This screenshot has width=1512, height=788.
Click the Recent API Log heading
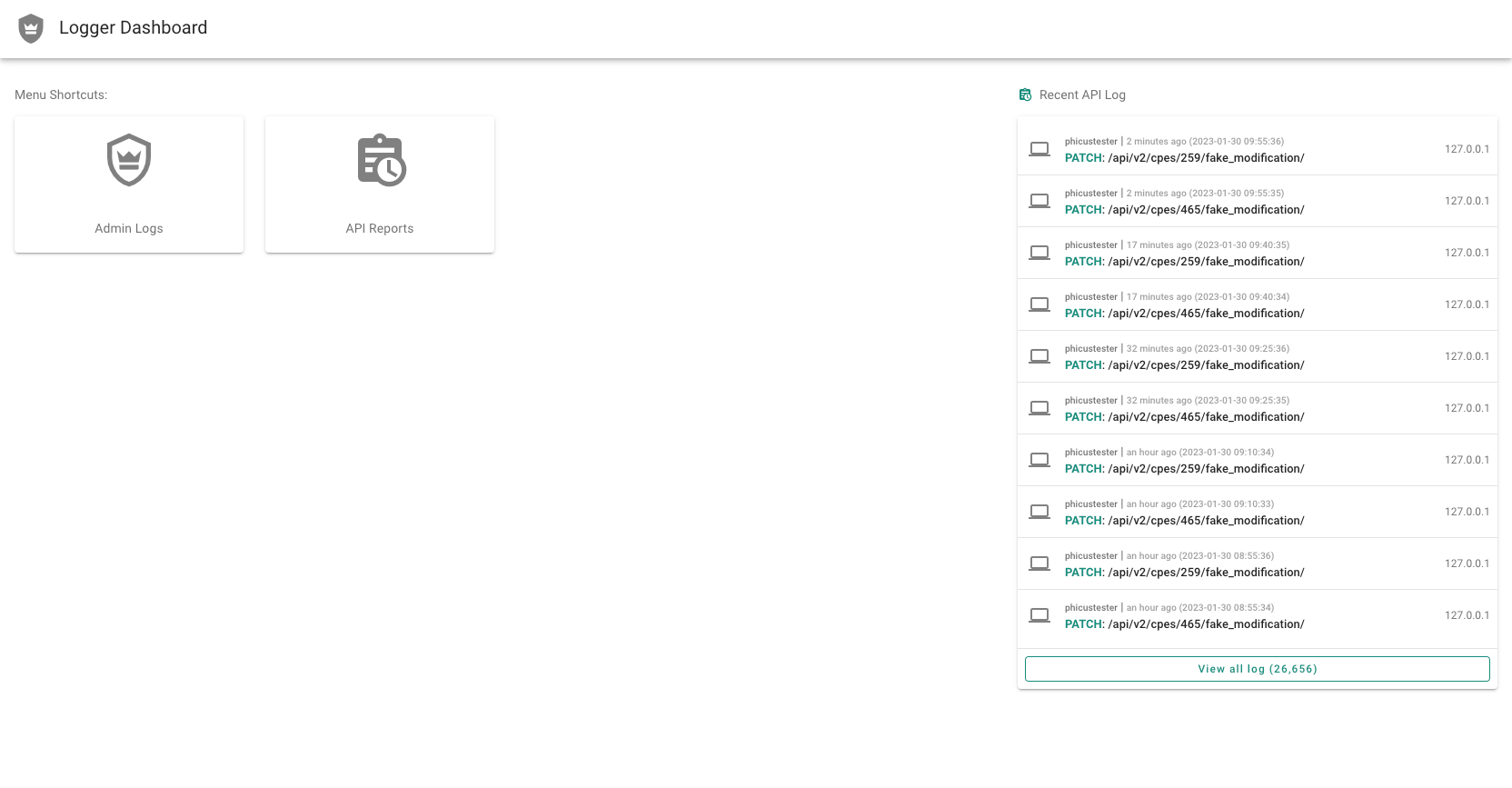coord(1082,95)
